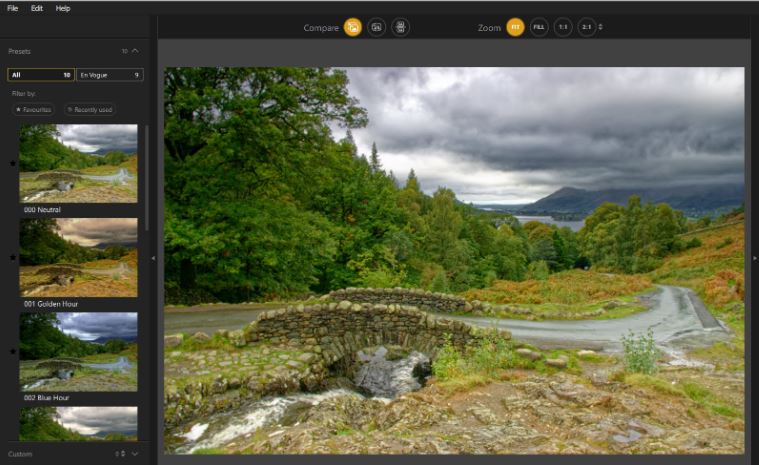Image resolution: width=759 pixels, height=465 pixels.
Task: Open the File menu
Action: tap(13, 8)
